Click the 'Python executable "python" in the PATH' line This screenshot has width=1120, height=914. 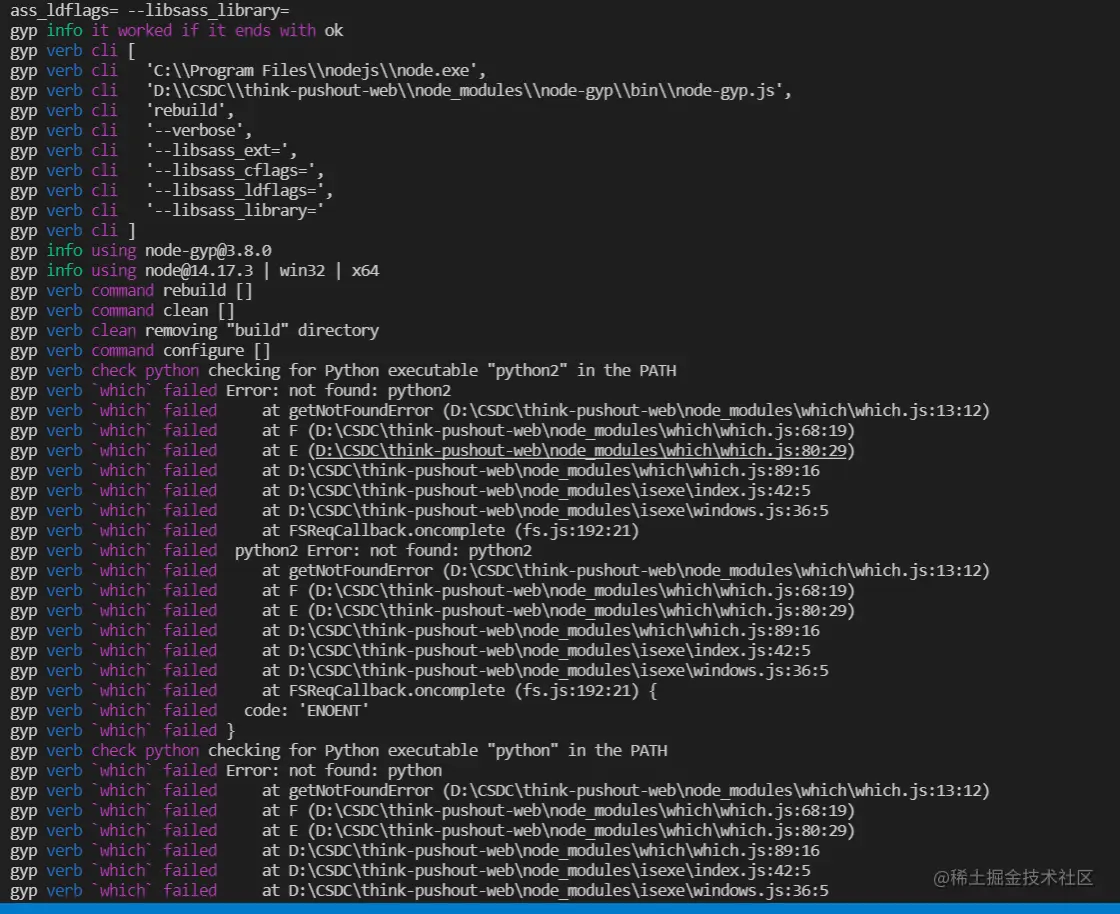[339, 750]
